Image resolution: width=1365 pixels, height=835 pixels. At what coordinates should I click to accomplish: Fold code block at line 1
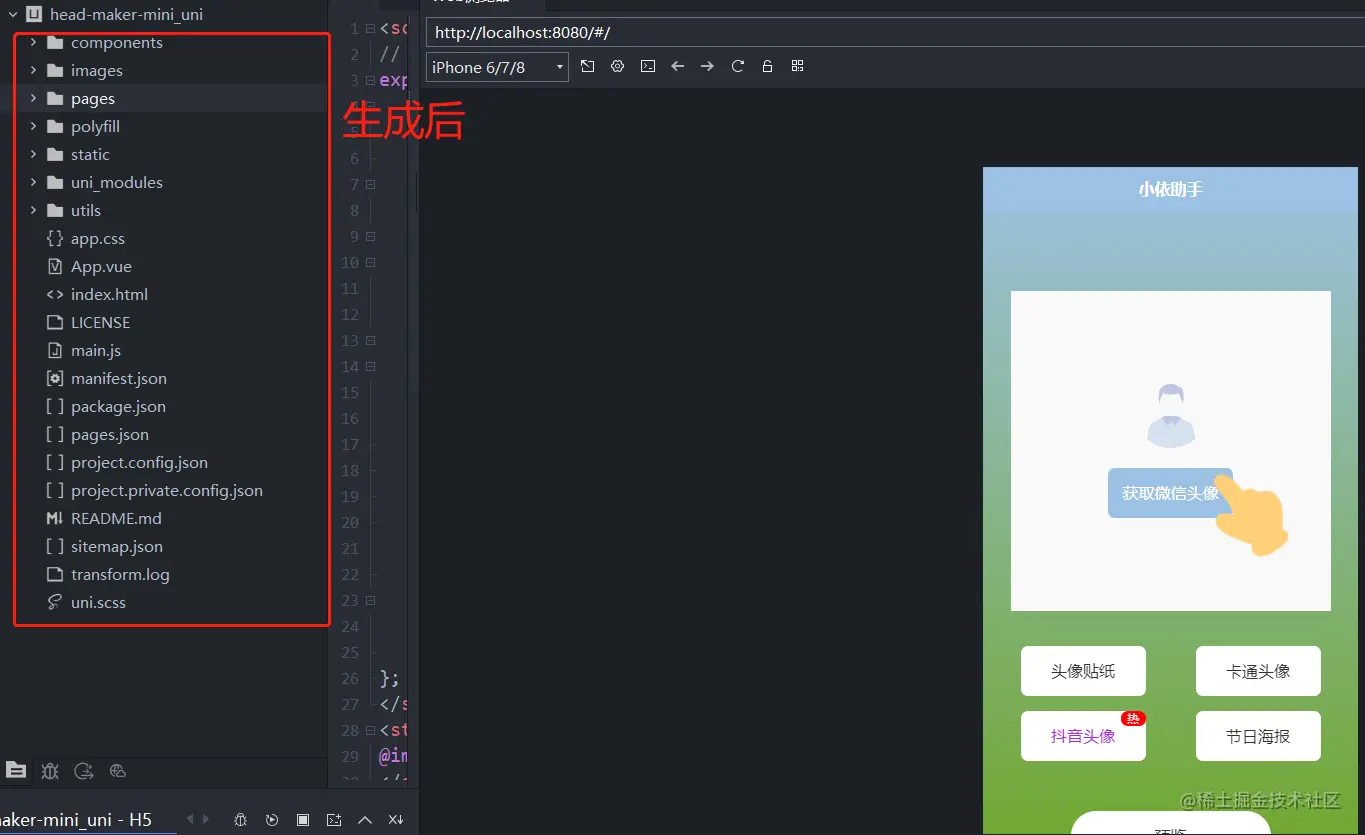(370, 29)
